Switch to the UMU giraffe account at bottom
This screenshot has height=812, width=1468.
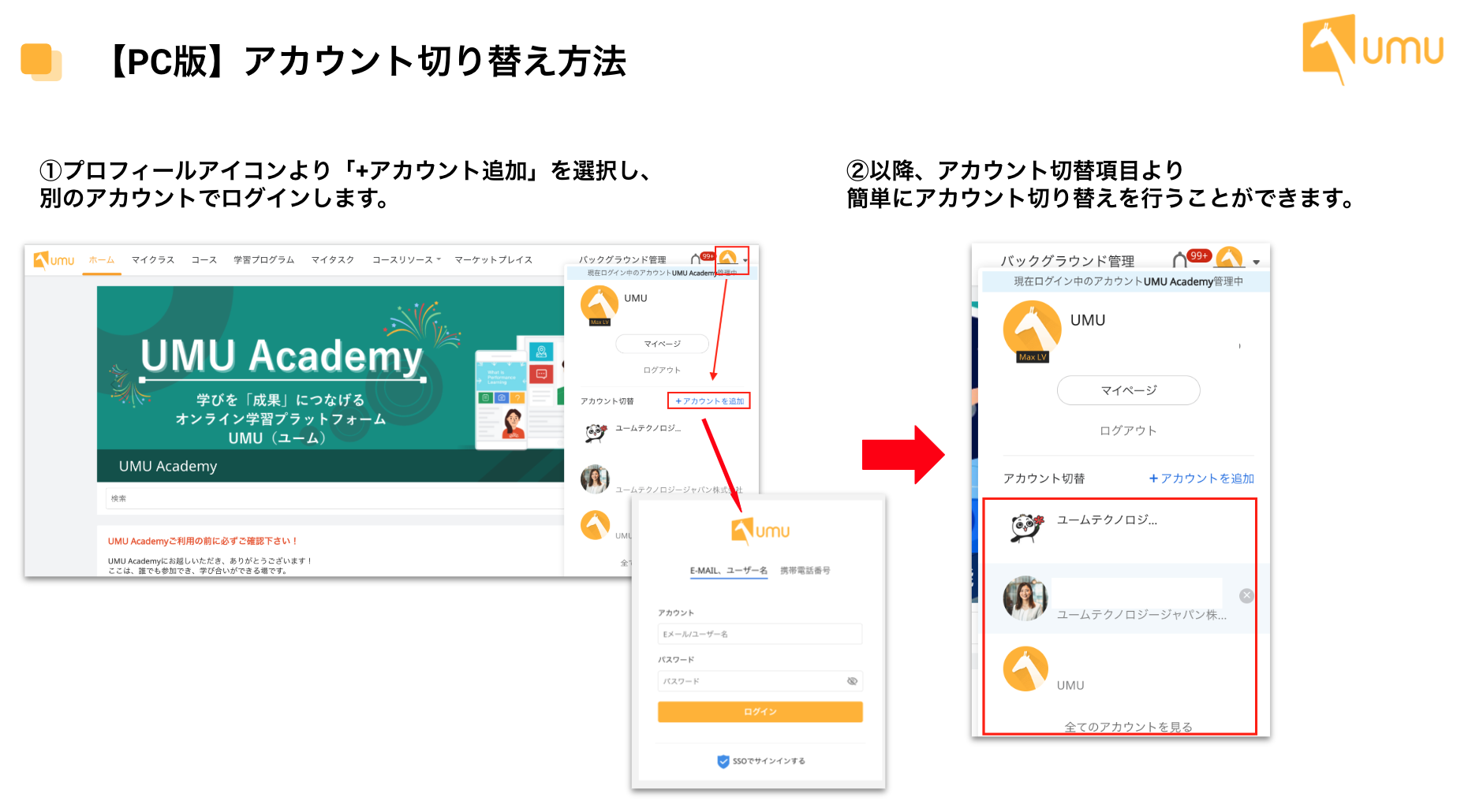coord(1120,670)
